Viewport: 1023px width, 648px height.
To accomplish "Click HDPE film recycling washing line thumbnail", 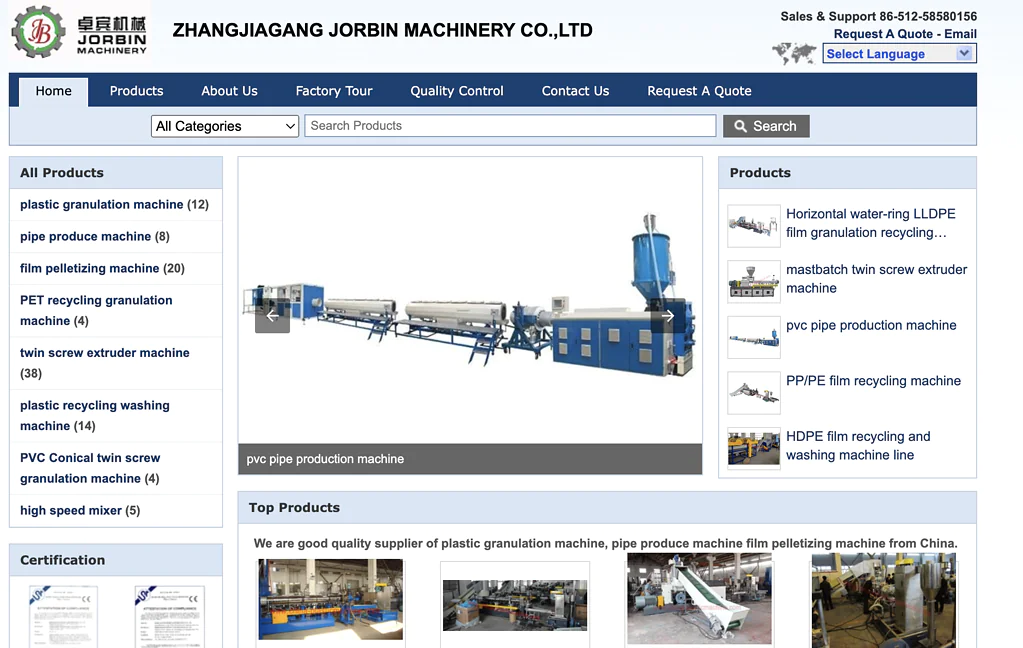I will [x=753, y=447].
